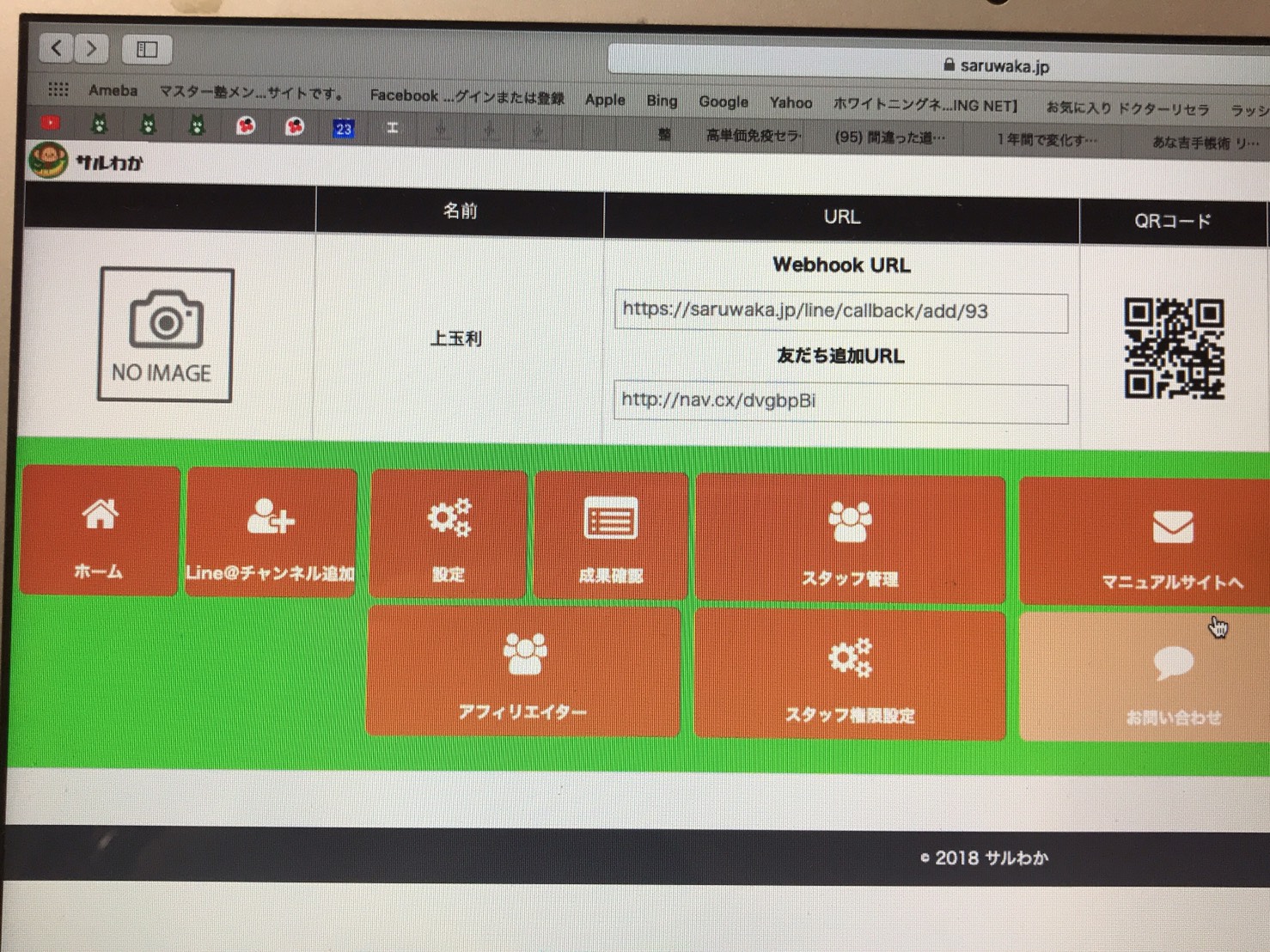Switch to the (95) 間違った道 tab
The width and height of the screenshot is (1270, 952).
pos(890,137)
